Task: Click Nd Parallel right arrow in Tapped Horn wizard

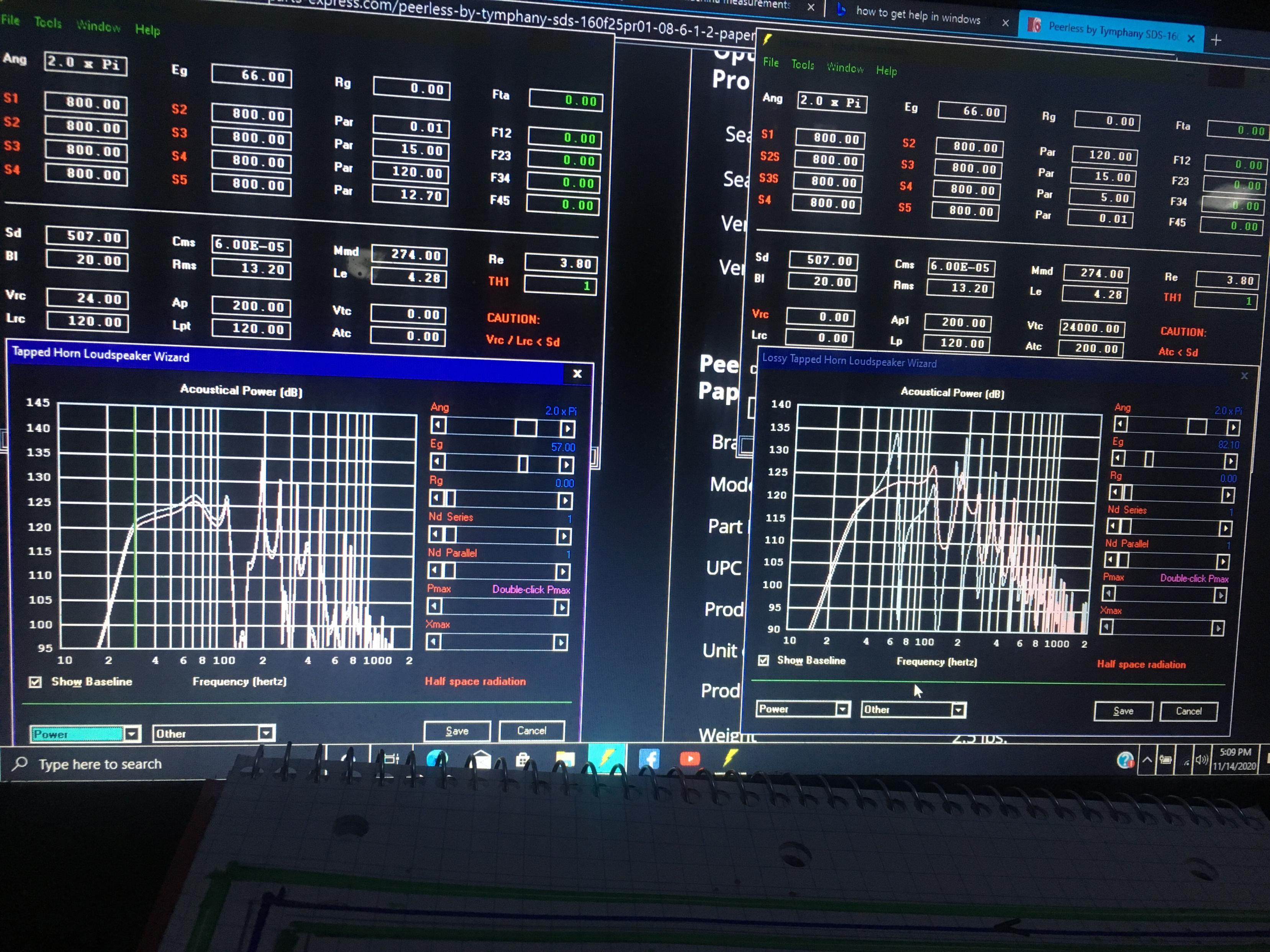Action: tap(563, 571)
